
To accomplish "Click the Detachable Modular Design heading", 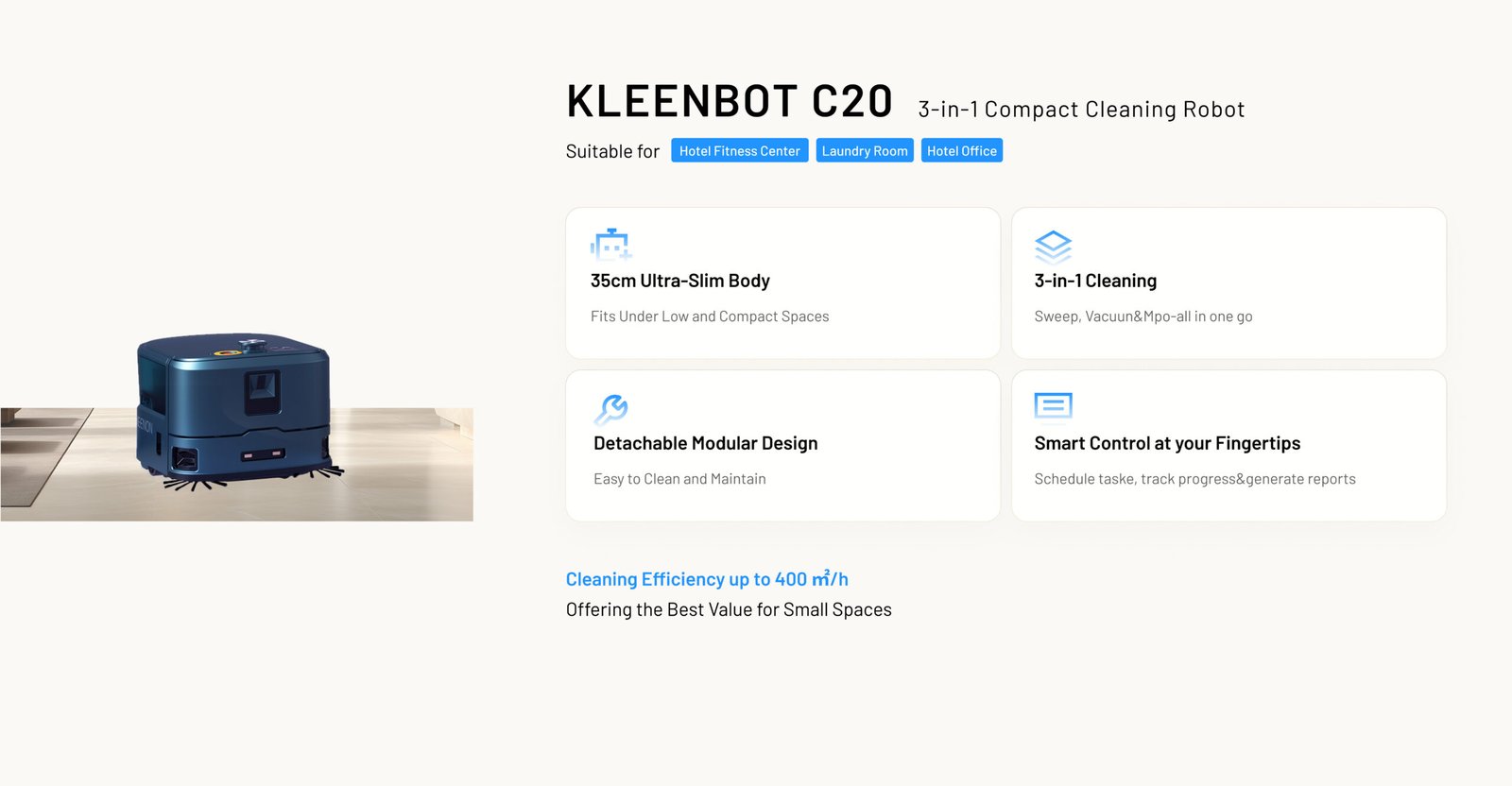I will click(705, 443).
